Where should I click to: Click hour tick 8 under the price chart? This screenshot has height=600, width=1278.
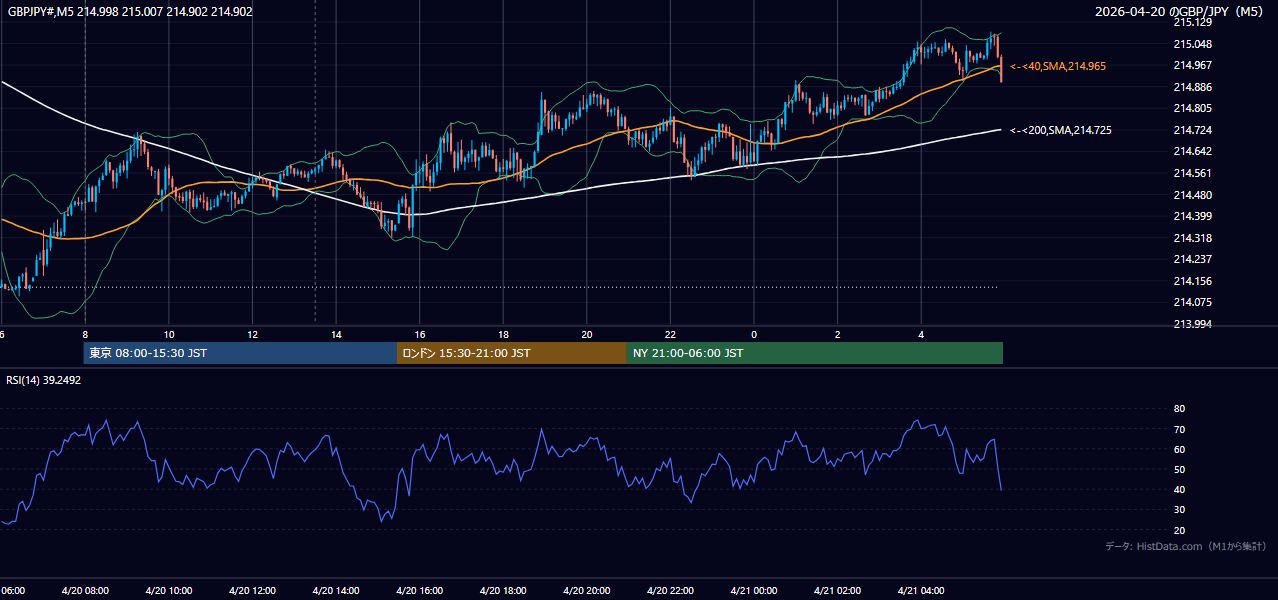[85, 335]
